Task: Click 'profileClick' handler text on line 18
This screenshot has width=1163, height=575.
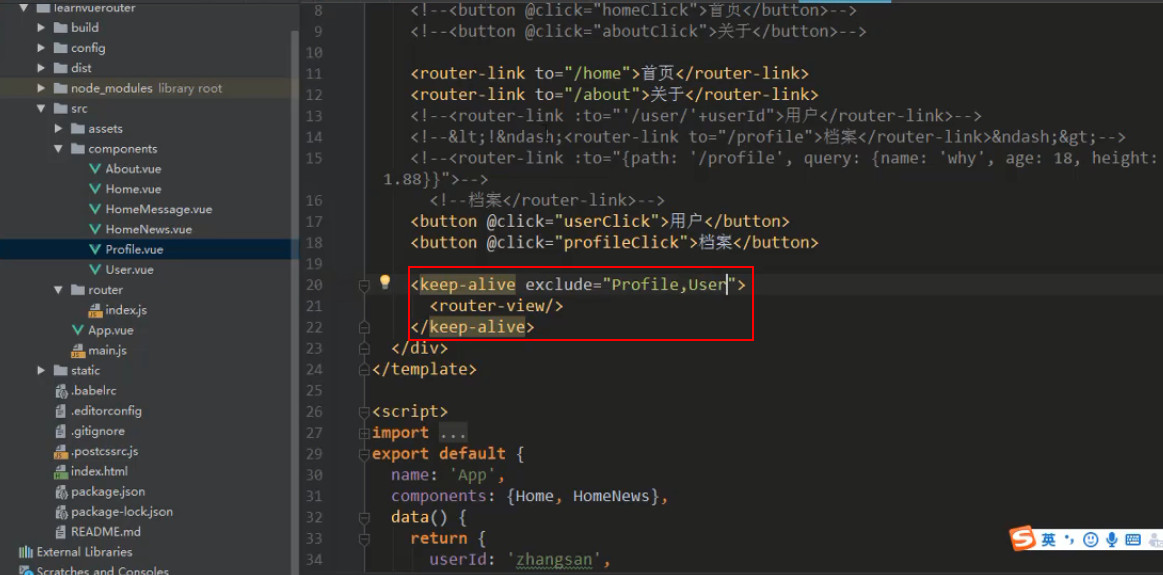Action: click(x=622, y=243)
